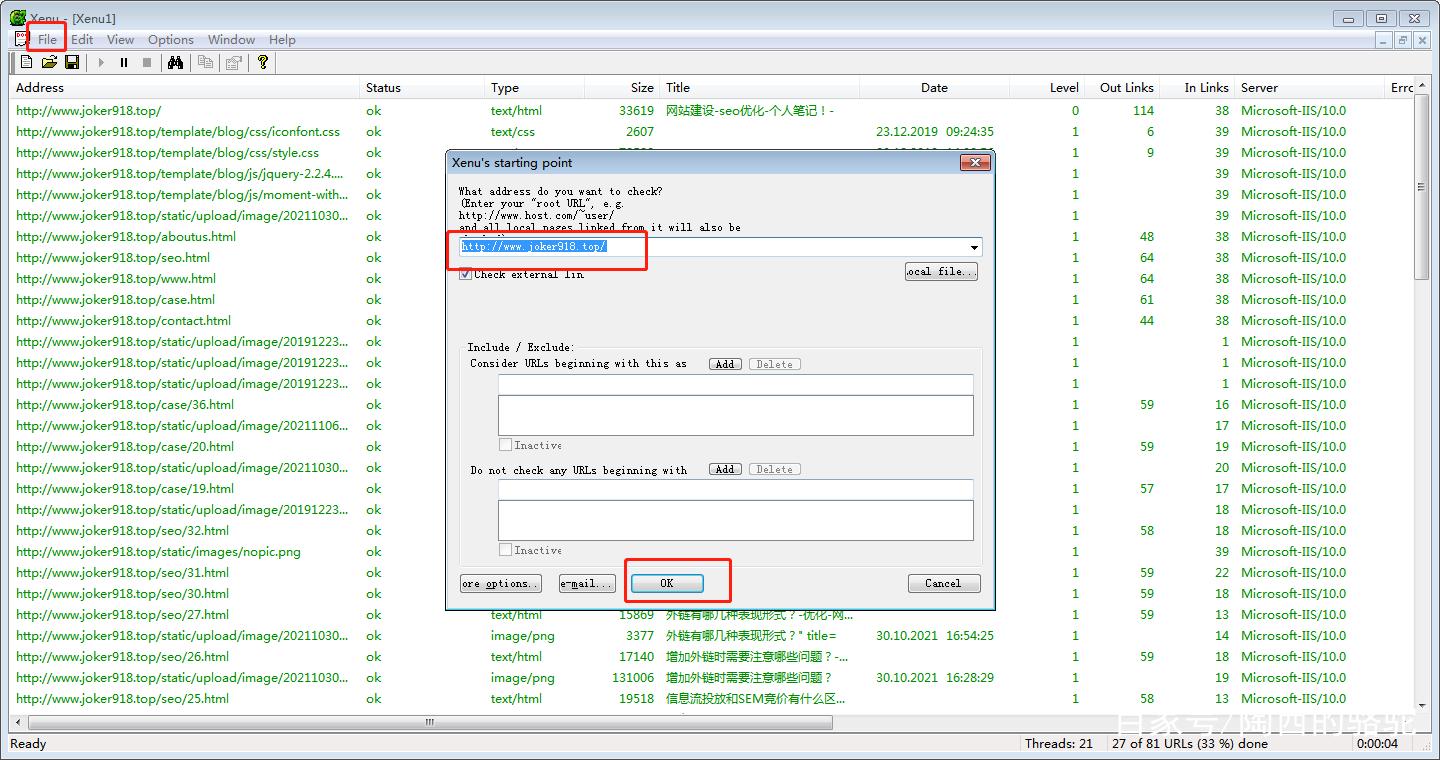This screenshot has height=760, width=1440.
Task: Click the 27 of 81 URLs done status
Action: pyautogui.click(x=1190, y=744)
